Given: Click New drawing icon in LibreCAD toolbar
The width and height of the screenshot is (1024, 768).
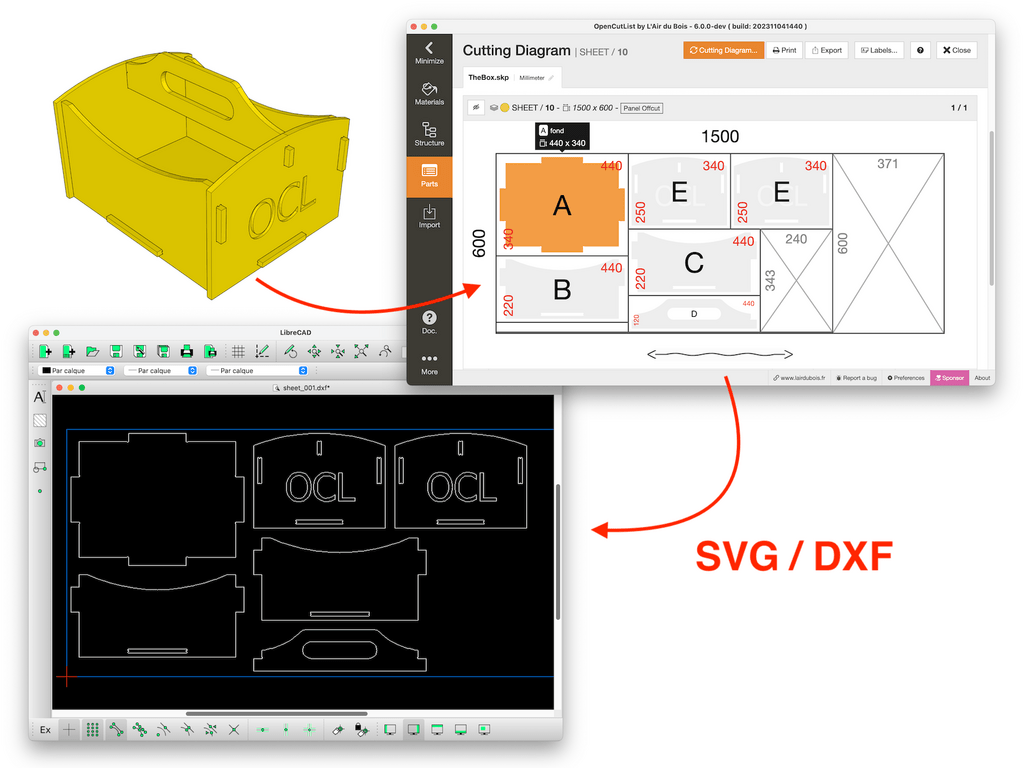Looking at the screenshot, I should [45, 351].
